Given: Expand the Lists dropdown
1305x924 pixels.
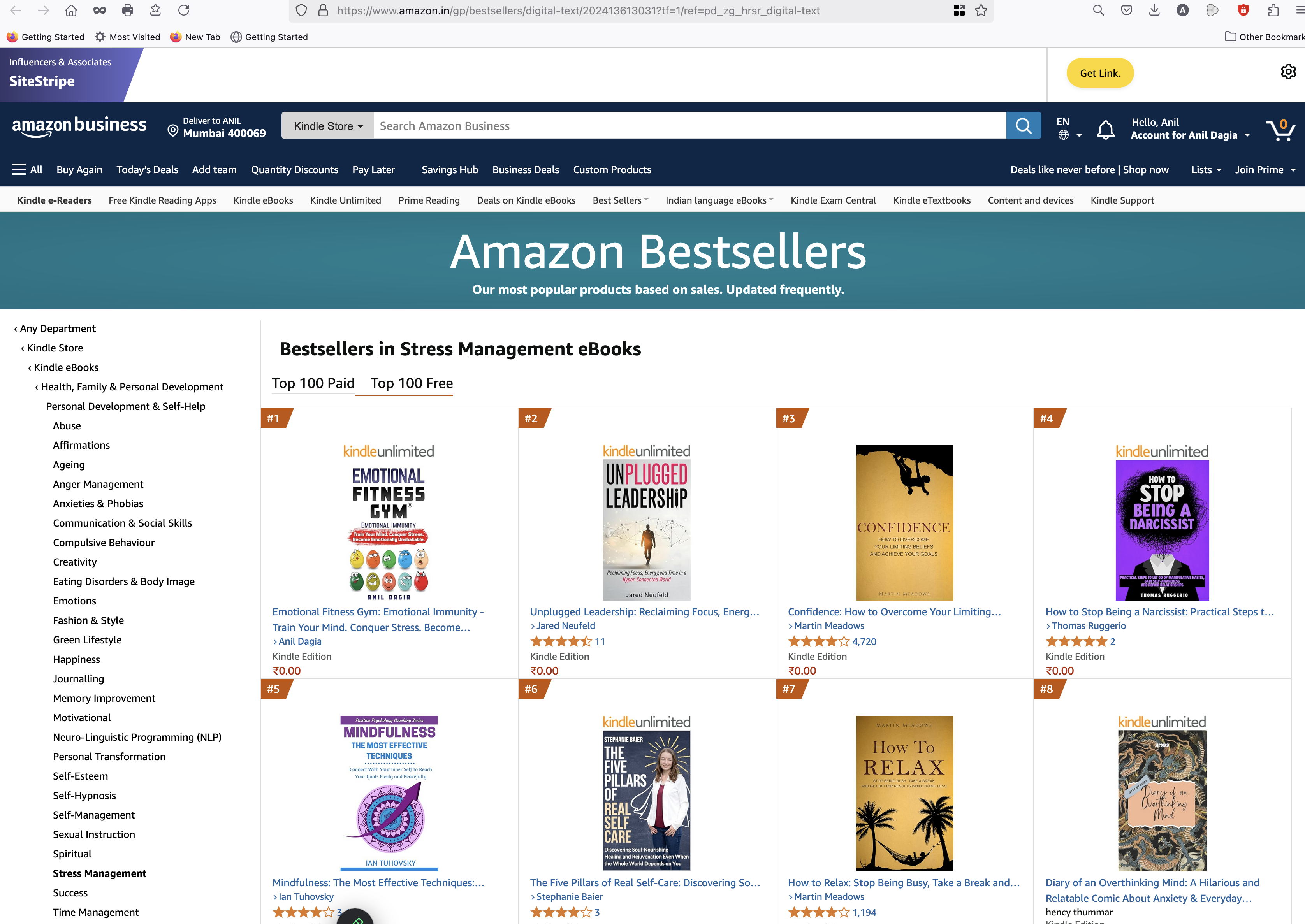Looking at the screenshot, I should click(1206, 170).
